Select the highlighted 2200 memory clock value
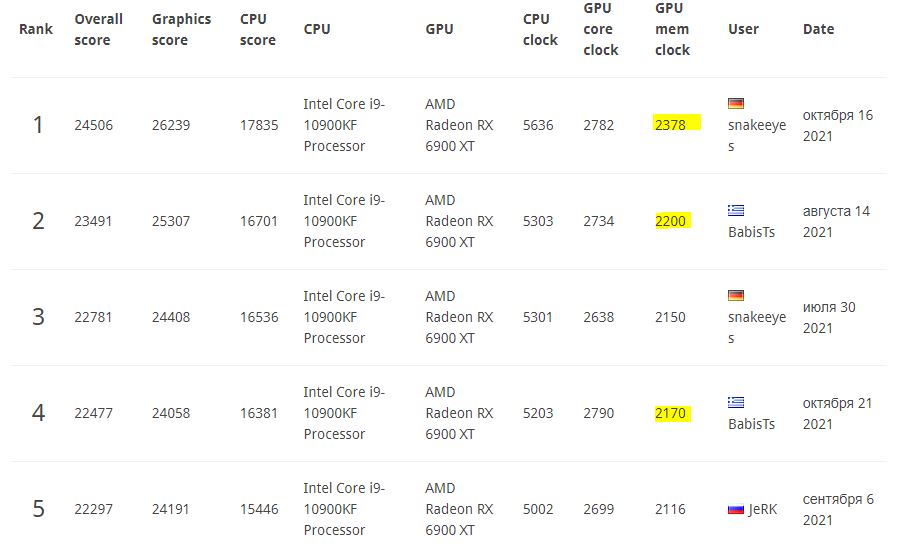This screenshot has height=551, width=903. [671, 221]
